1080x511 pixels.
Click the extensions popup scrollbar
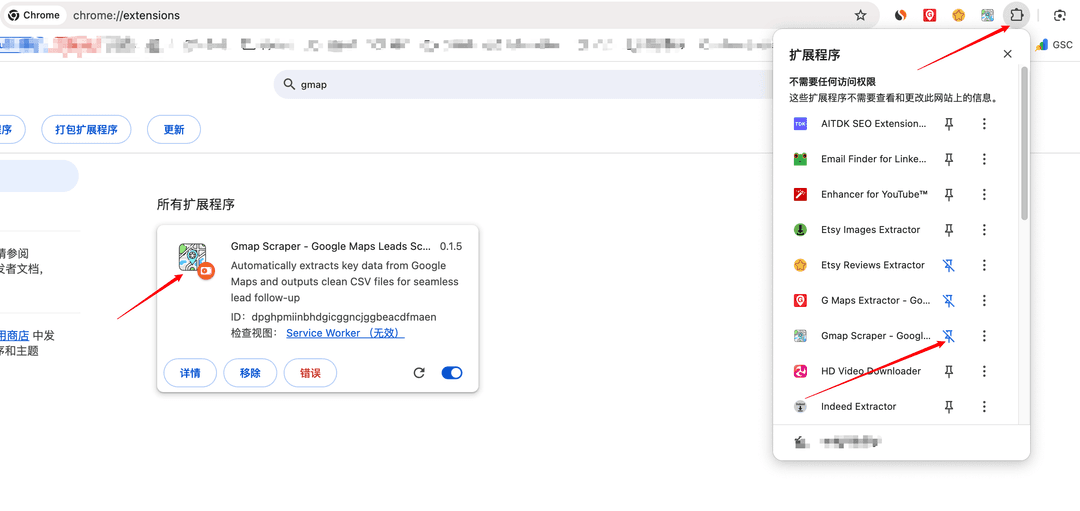tap(1024, 143)
